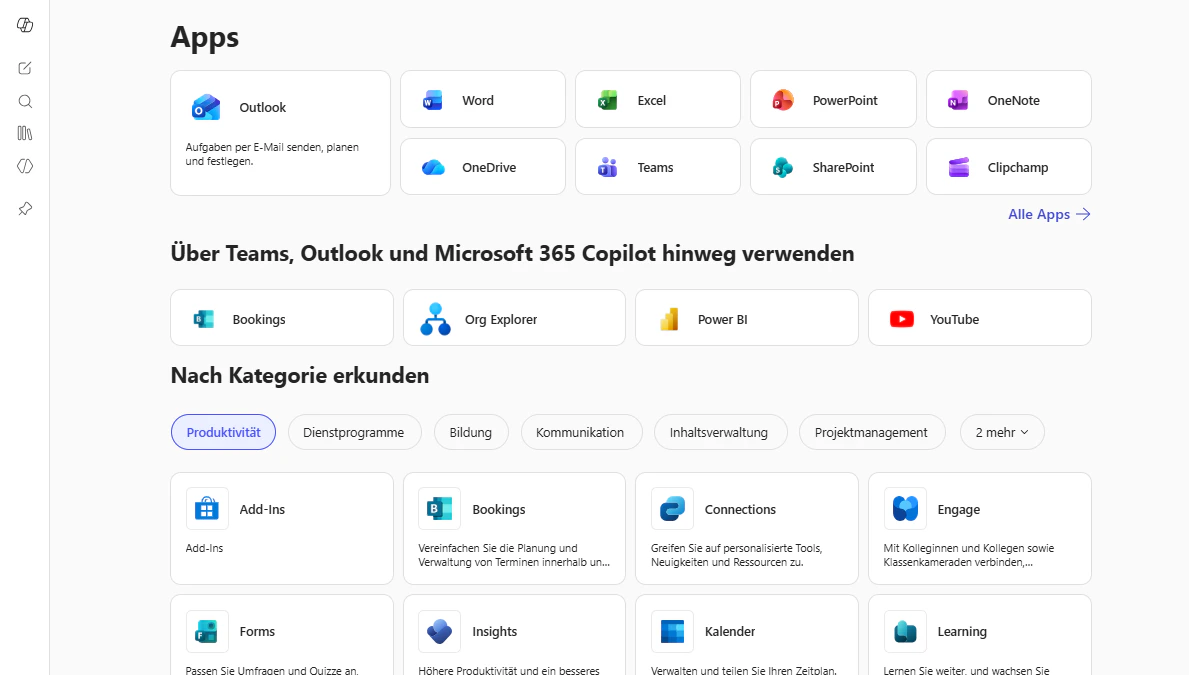Click the new chat compose icon
The height and width of the screenshot is (675, 1189).
(25, 68)
